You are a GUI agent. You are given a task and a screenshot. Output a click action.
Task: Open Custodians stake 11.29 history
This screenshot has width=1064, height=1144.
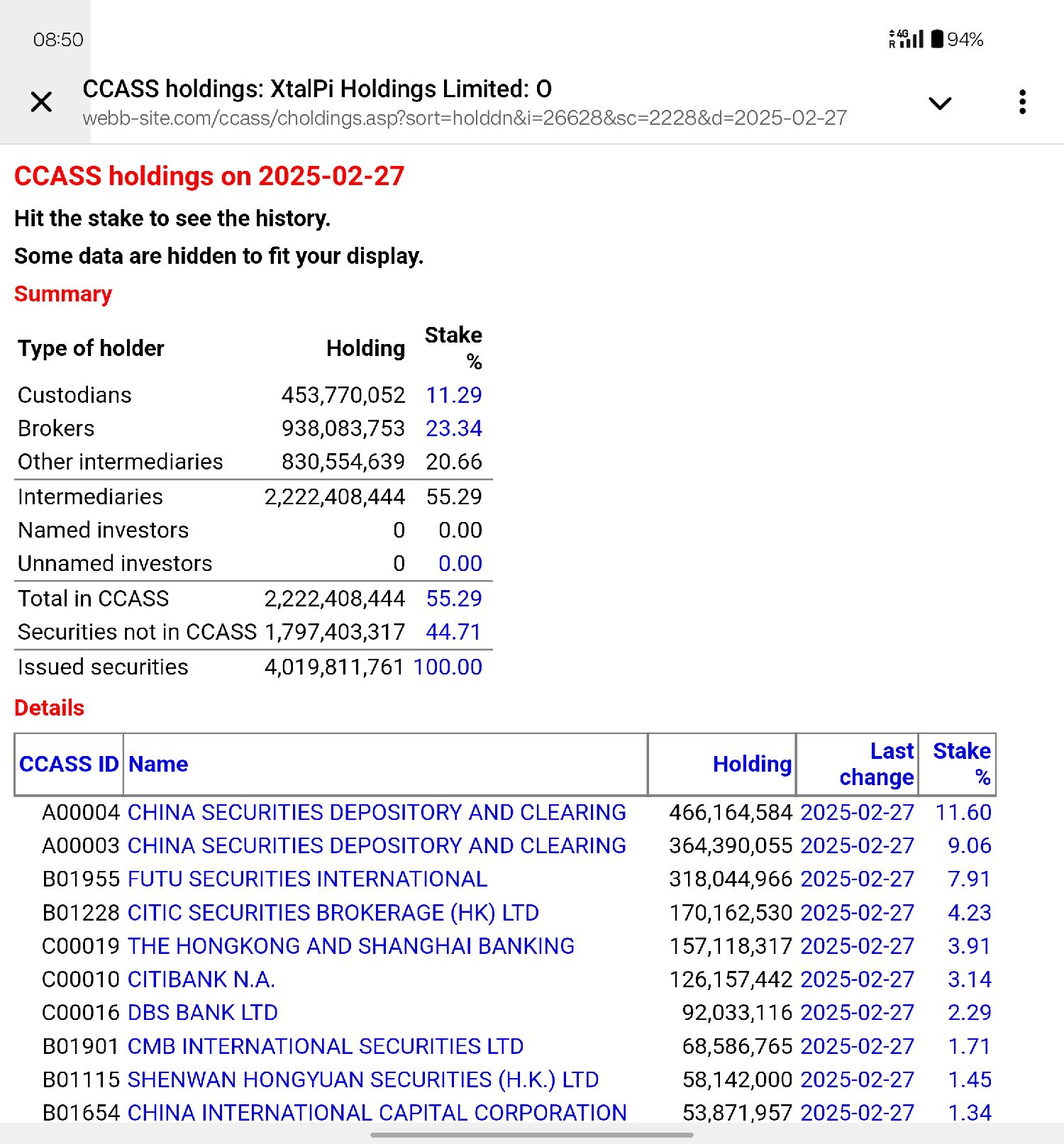click(453, 395)
